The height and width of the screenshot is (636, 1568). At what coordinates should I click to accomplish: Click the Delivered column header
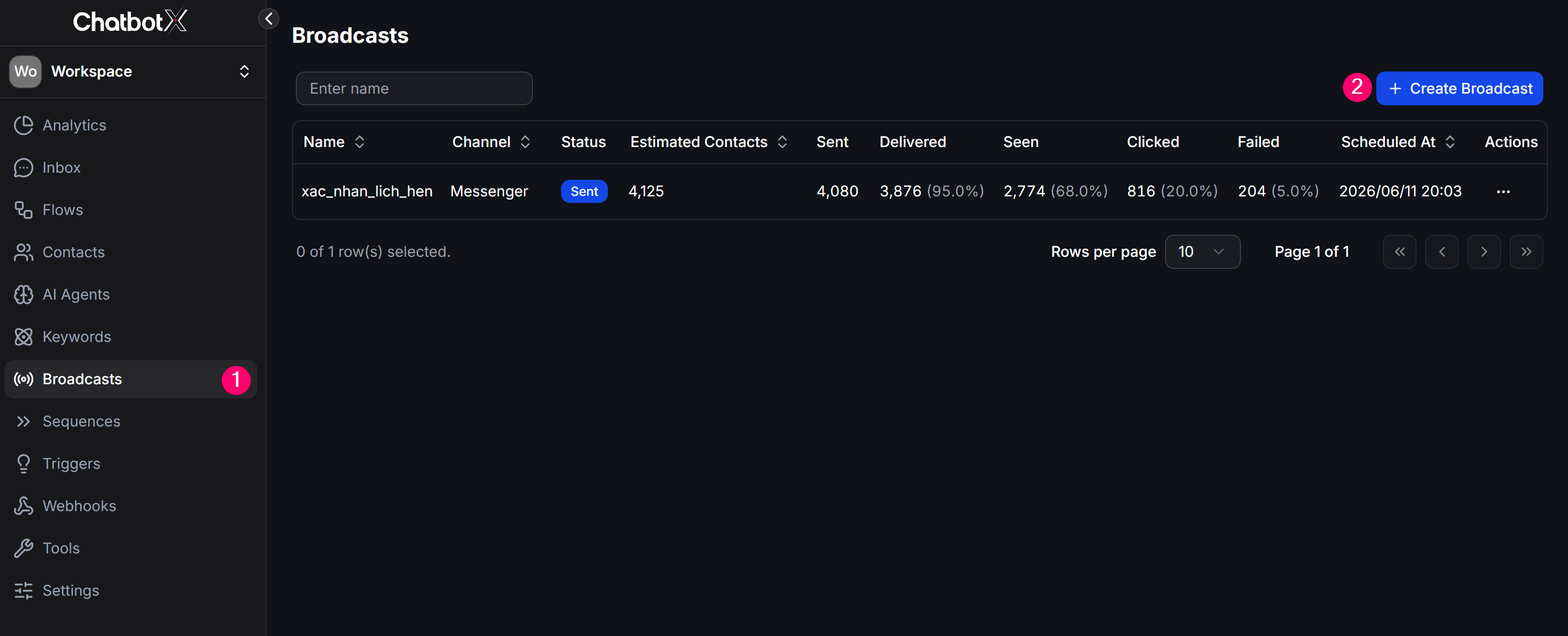[912, 142]
